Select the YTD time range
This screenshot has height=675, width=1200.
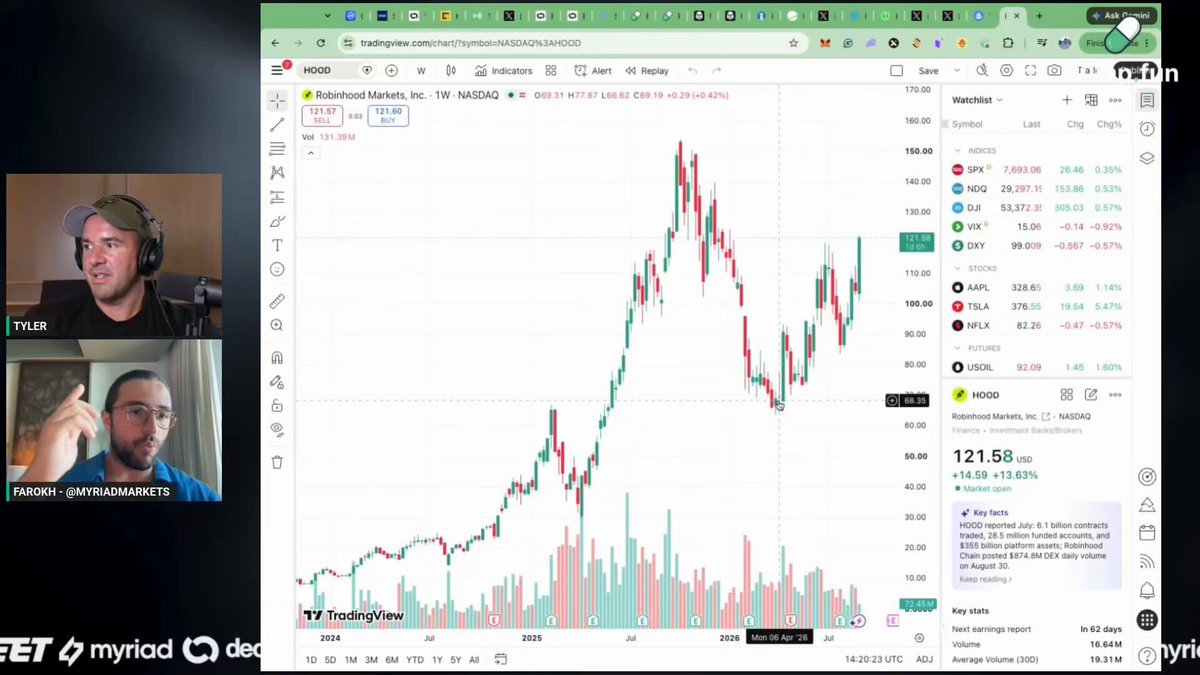[415, 660]
